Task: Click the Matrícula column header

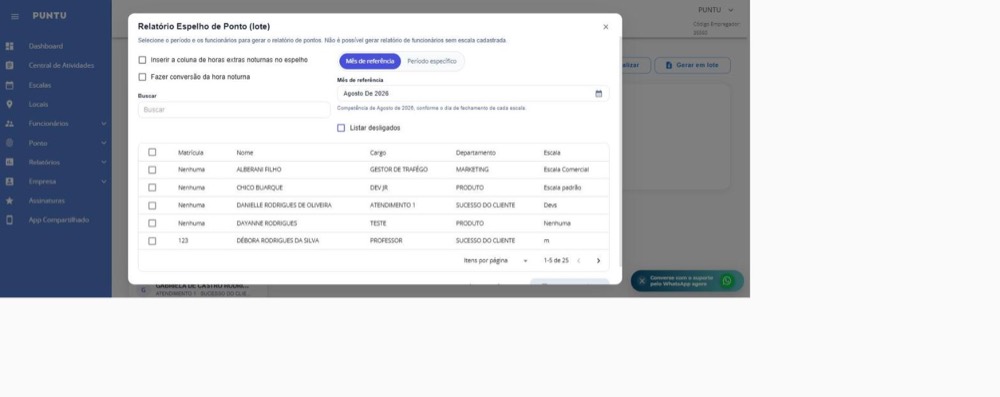Action: [190, 153]
